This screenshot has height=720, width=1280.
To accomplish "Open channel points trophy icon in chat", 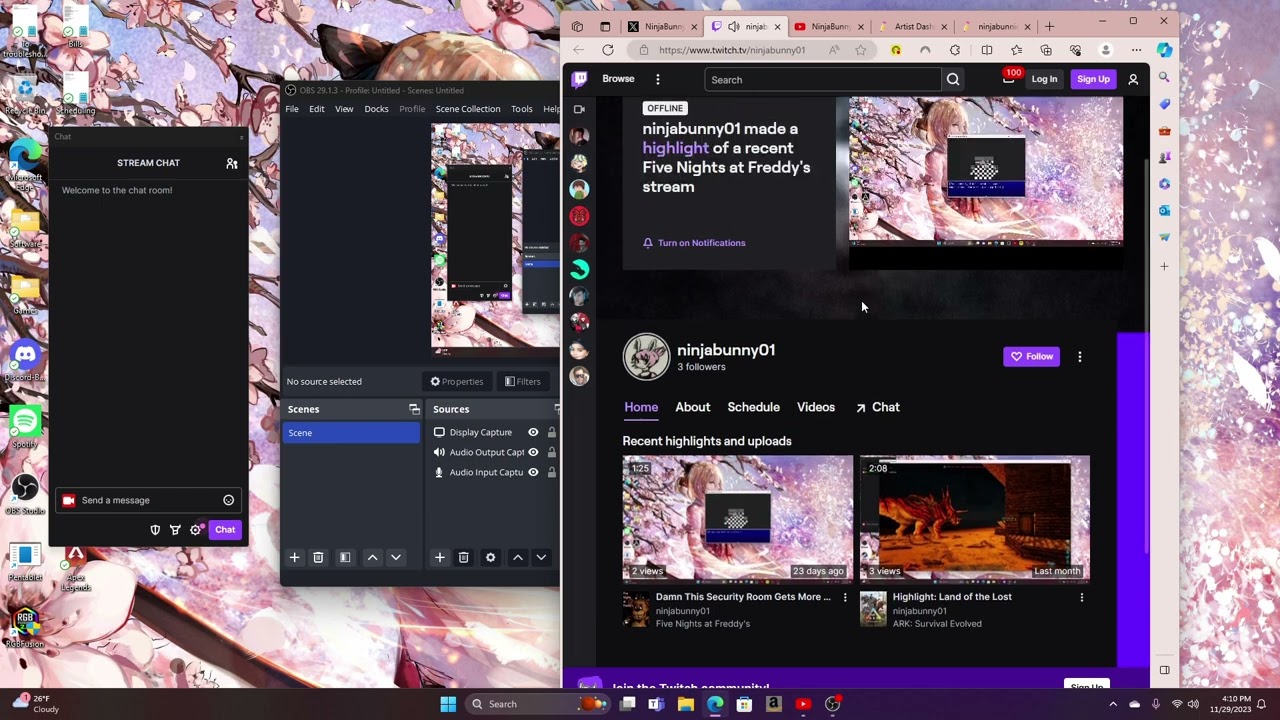I will (x=175, y=530).
